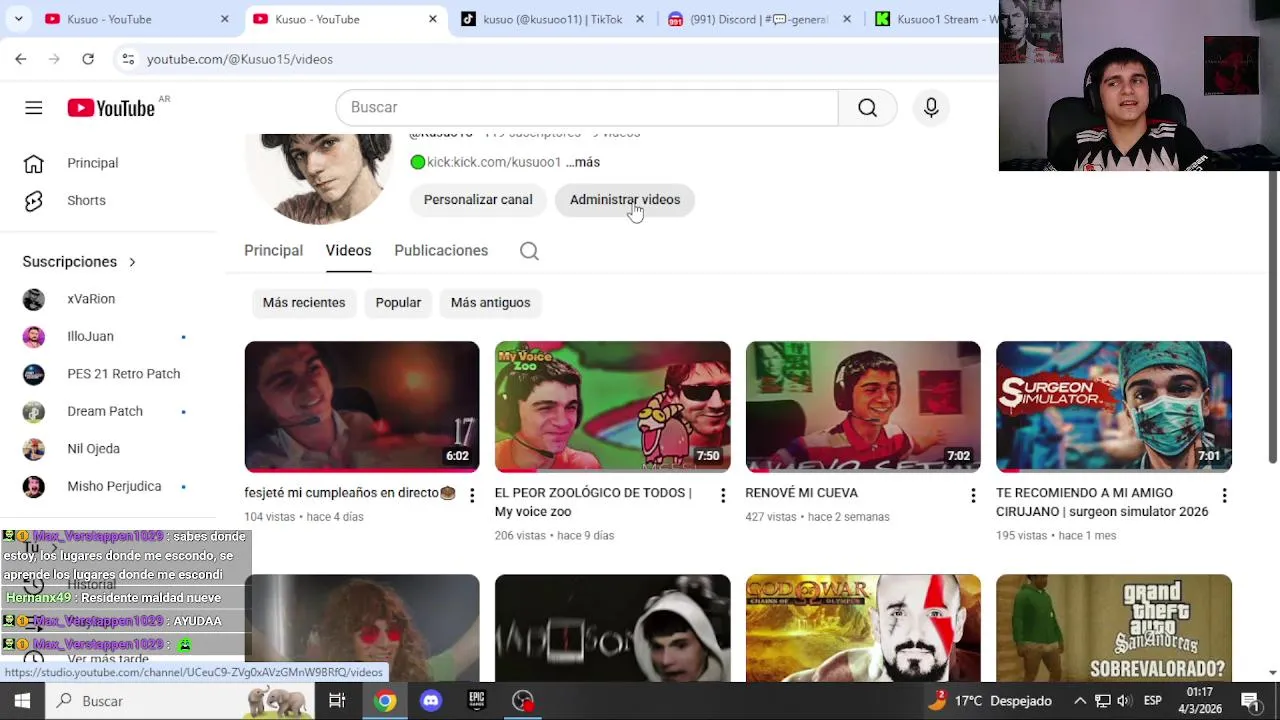Image resolution: width=1280 pixels, height=720 pixels.
Task: Select the Videos channel tab
Action: [x=348, y=251]
